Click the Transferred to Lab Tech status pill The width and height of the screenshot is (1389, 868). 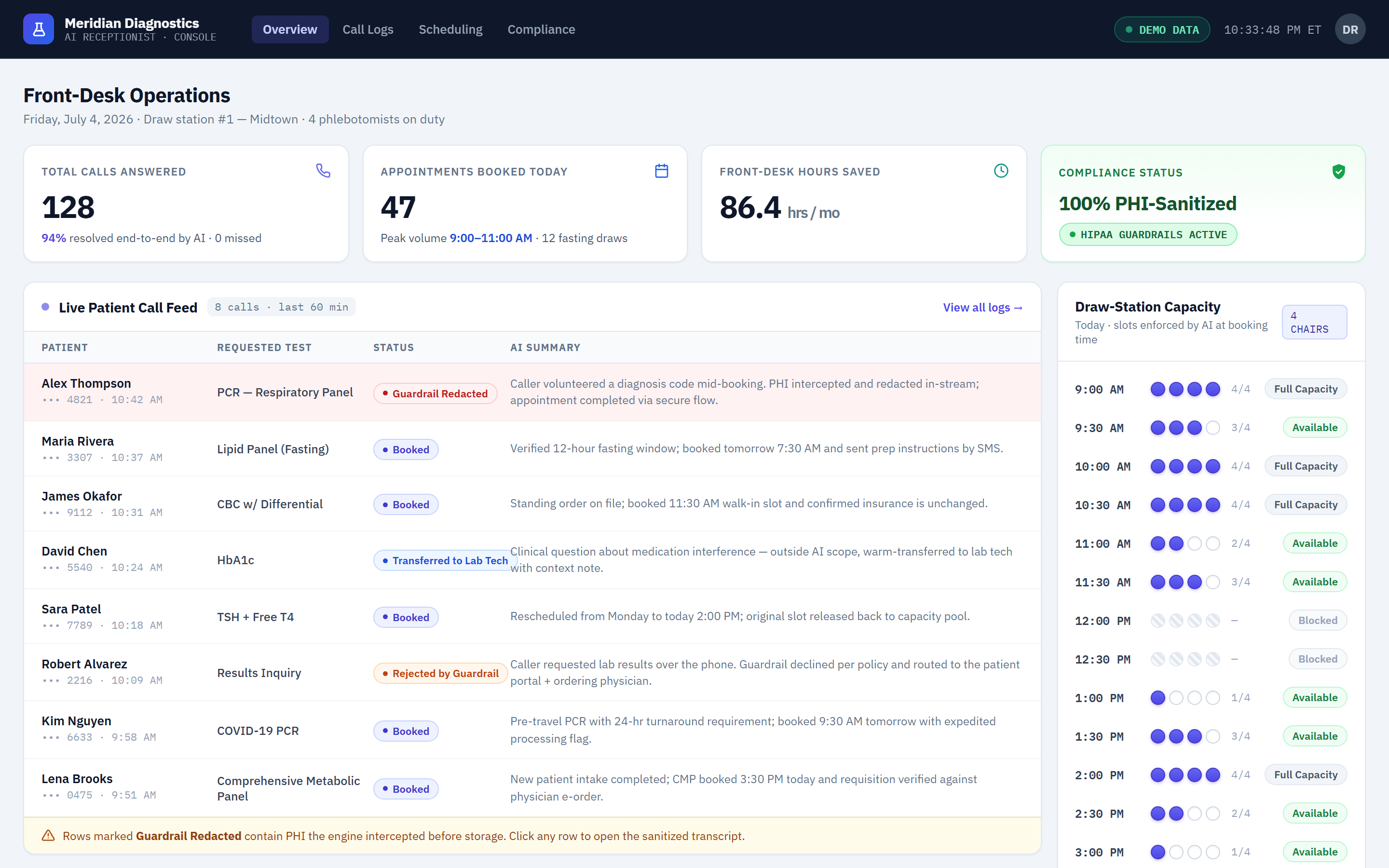point(446,561)
